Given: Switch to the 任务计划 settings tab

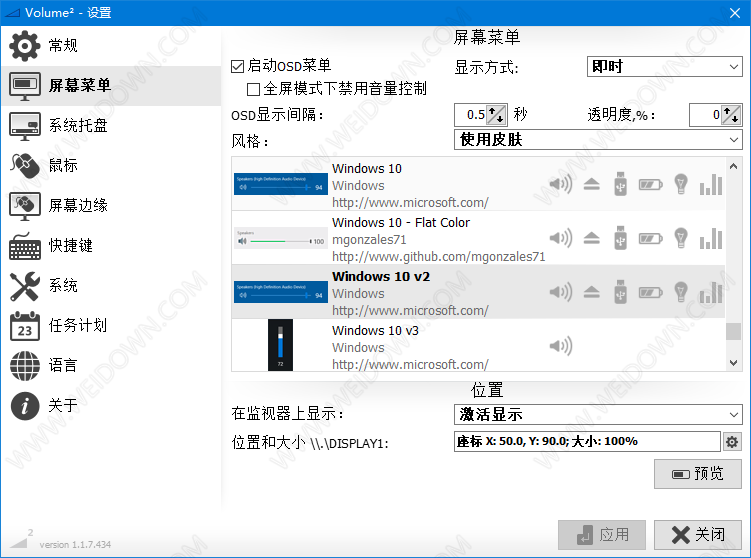Looking at the screenshot, I should 111,326.
